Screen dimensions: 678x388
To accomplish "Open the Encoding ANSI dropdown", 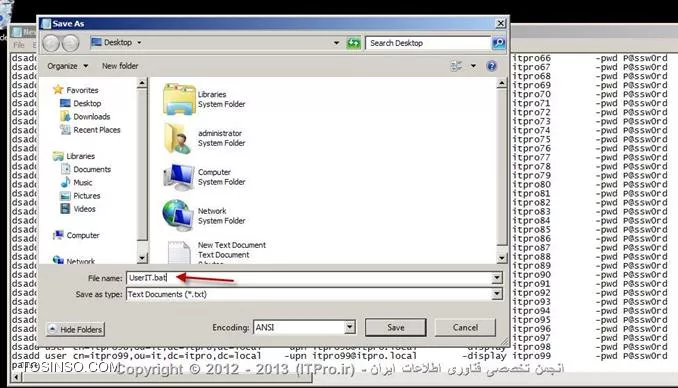I will pos(350,327).
